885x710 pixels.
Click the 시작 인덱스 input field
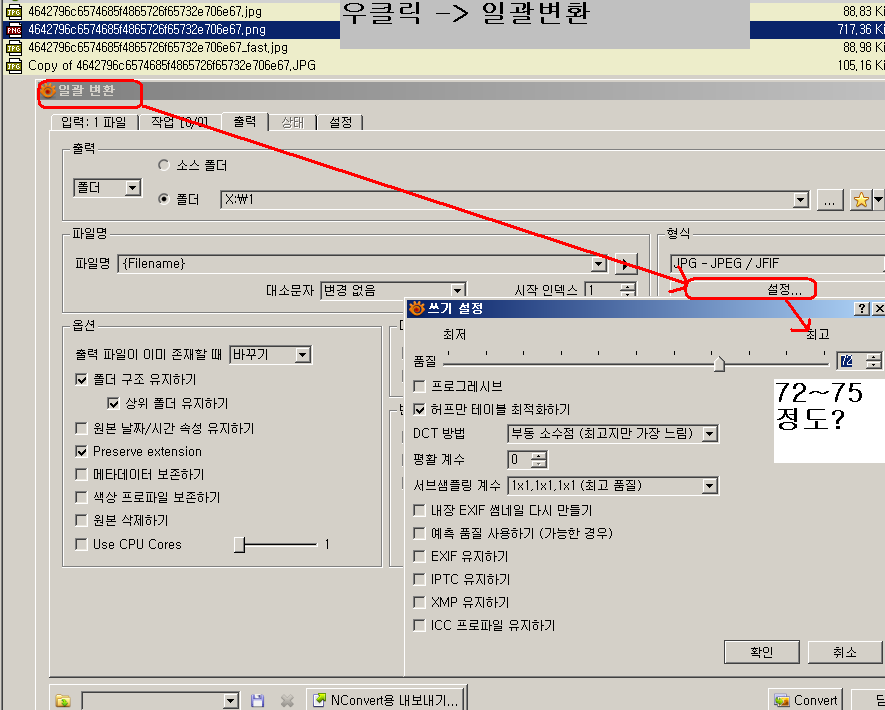[603, 290]
